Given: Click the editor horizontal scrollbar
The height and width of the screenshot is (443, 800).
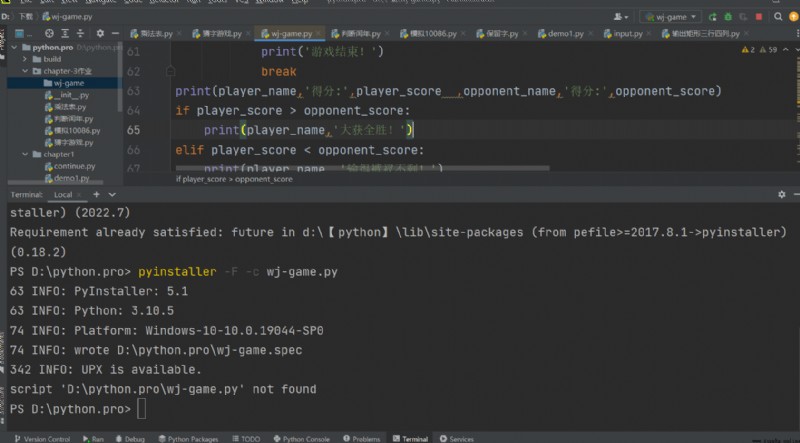Looking at the screenshot, I should (362, 167).
